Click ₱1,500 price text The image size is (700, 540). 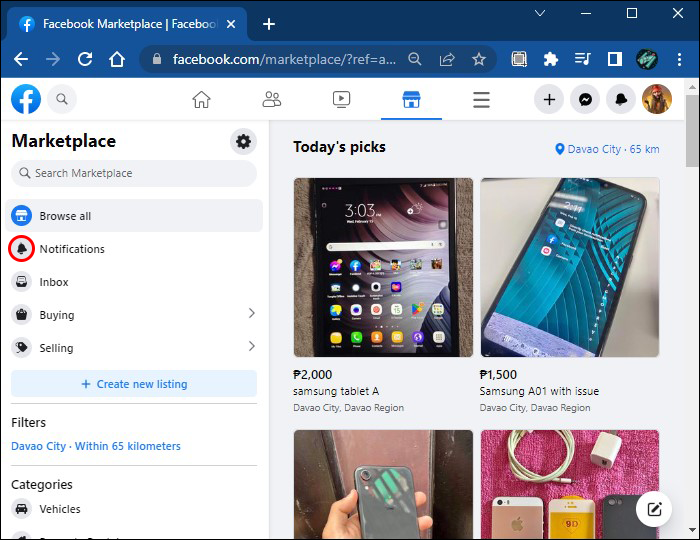pos(498,374)
